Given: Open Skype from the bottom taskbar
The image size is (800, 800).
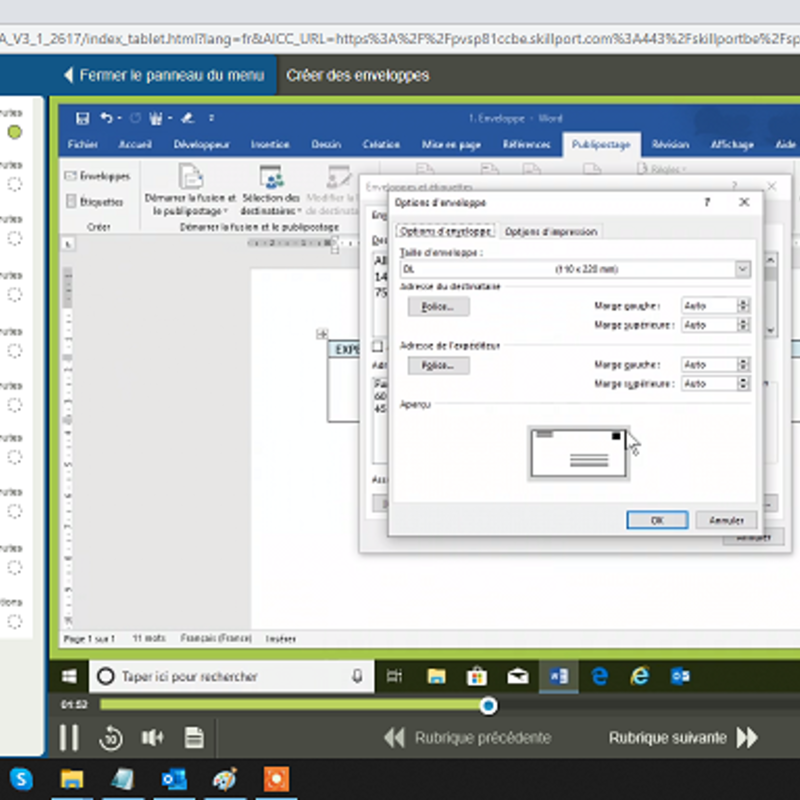Looking at the screenshot, I should pos(21,779).
